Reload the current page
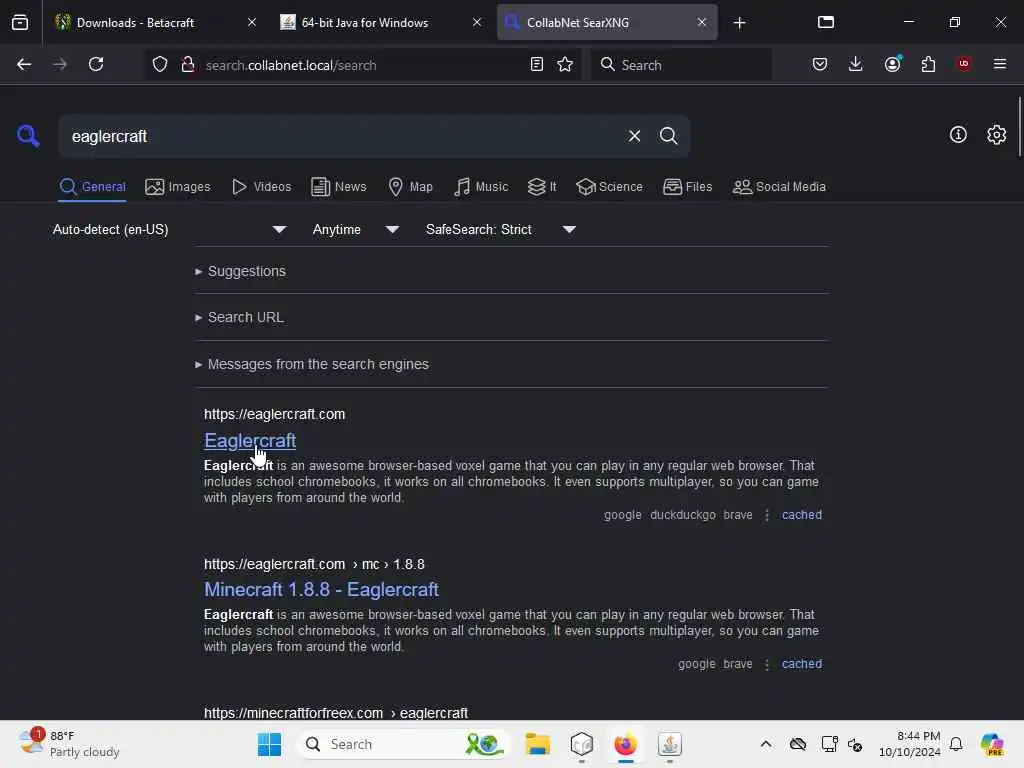Screen dimensions: 1024x768 point(96,64)
